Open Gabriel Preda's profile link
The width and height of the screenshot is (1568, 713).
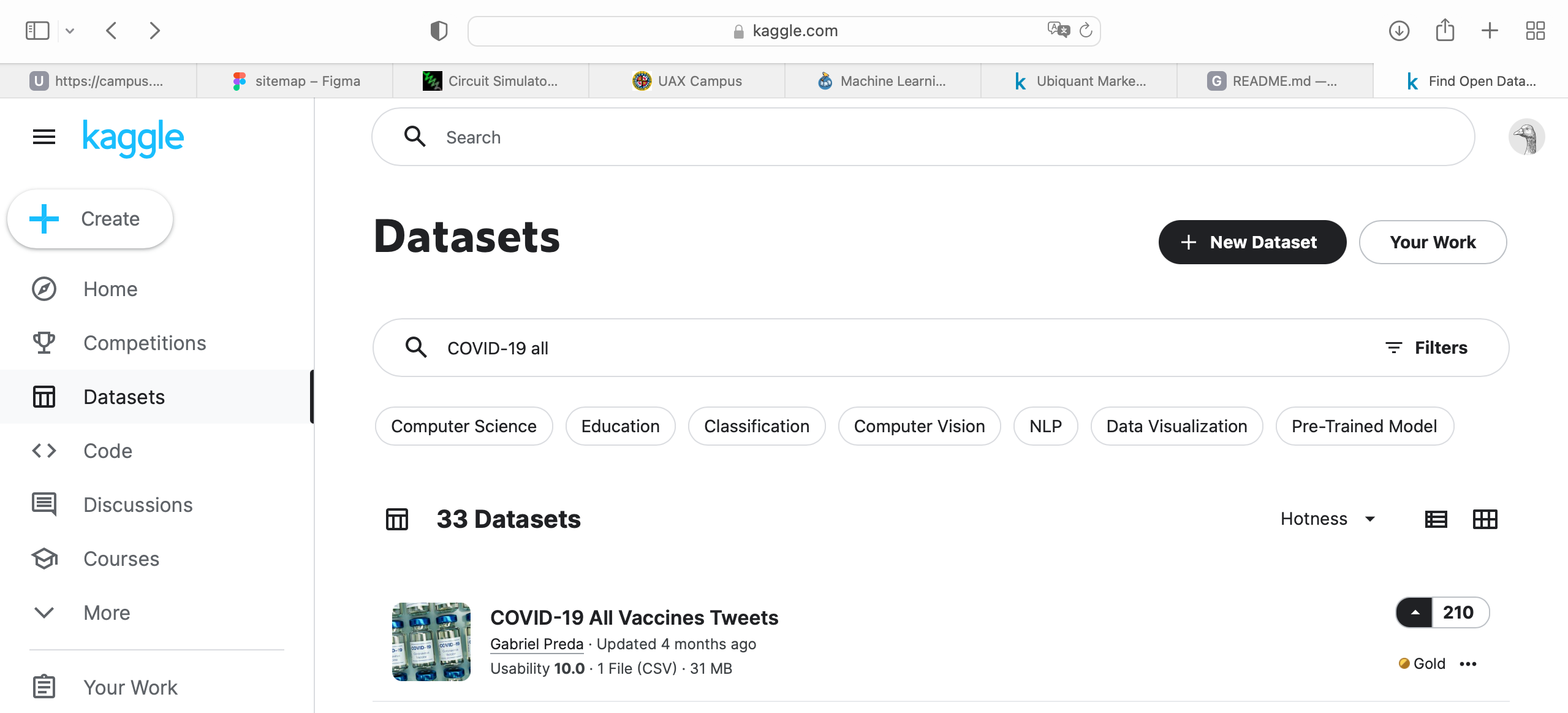[536, 644]
